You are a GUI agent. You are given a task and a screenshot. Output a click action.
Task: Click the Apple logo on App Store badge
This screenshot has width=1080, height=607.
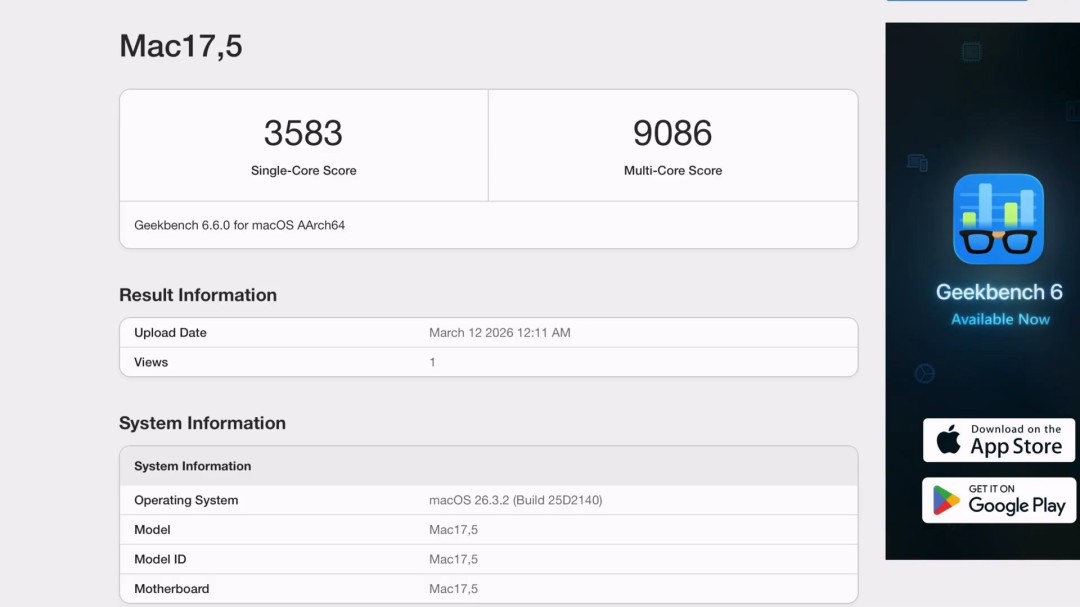(948, 440)
